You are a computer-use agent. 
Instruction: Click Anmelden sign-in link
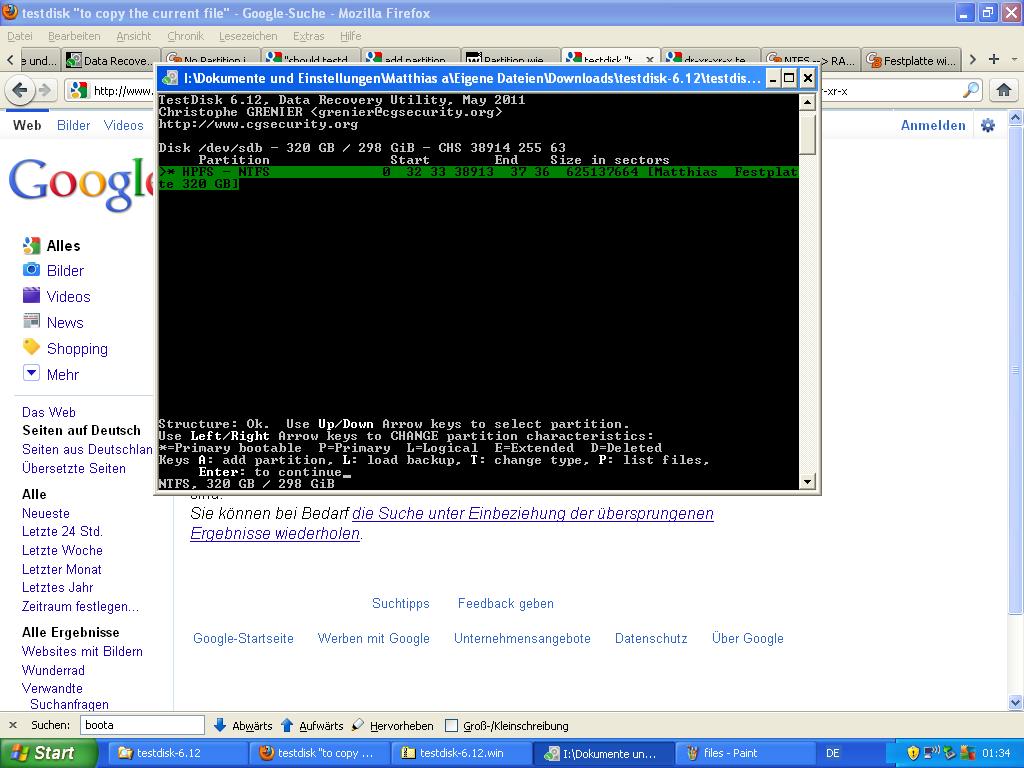coord(933,125)
